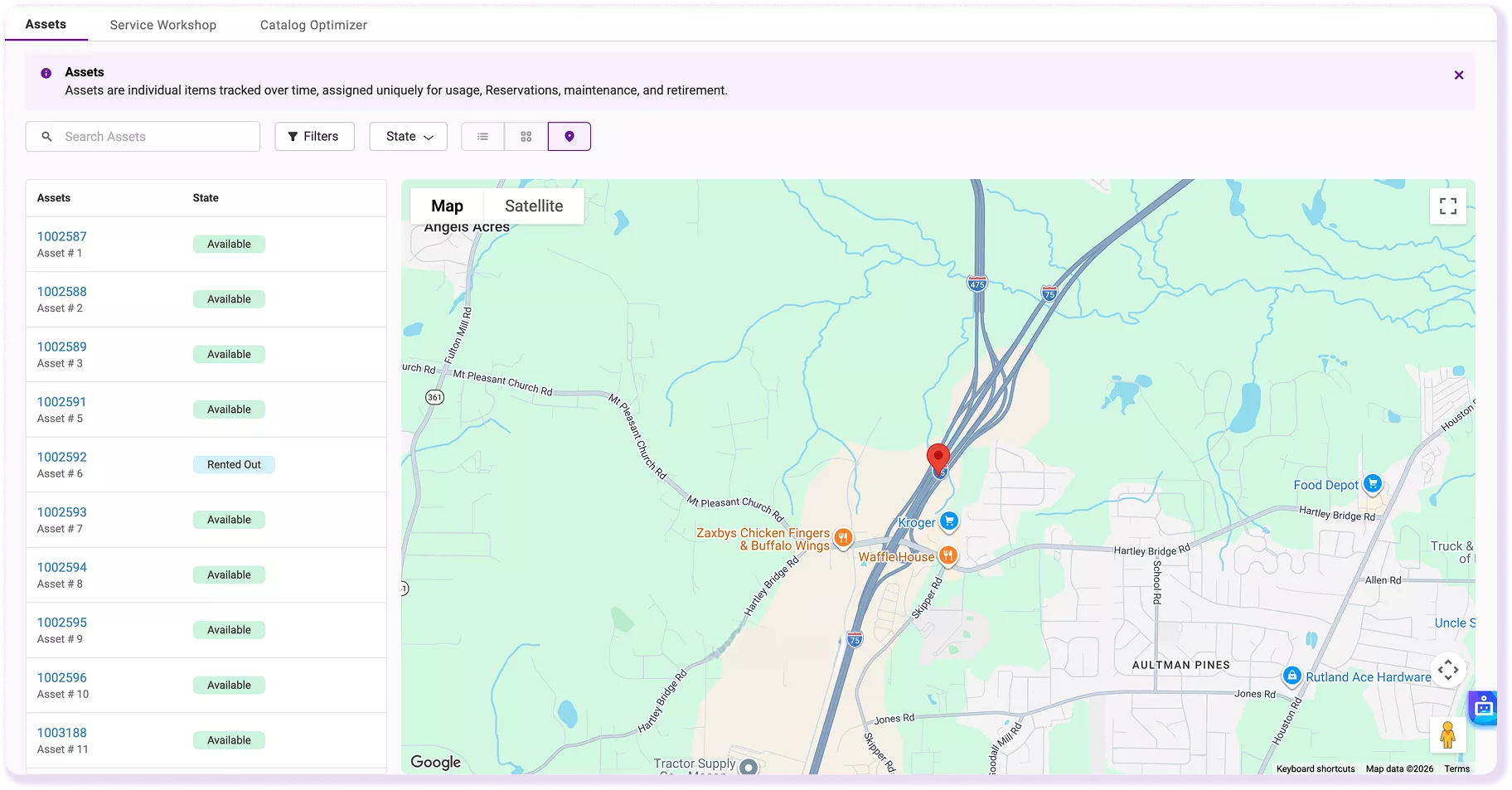Switch to grid view layout
1512x790 pixels.
tap(526, 137)
